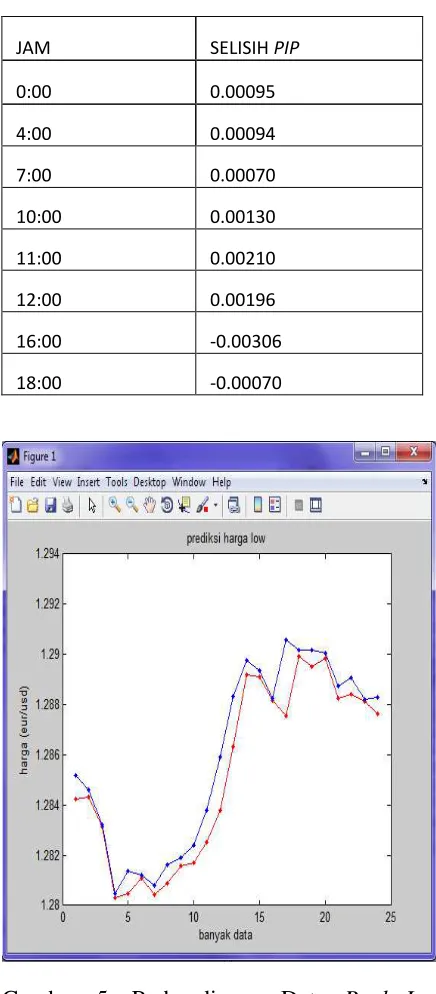Open the Tools menu
Screen dimensions: 436x994
(x=117, y=482)
